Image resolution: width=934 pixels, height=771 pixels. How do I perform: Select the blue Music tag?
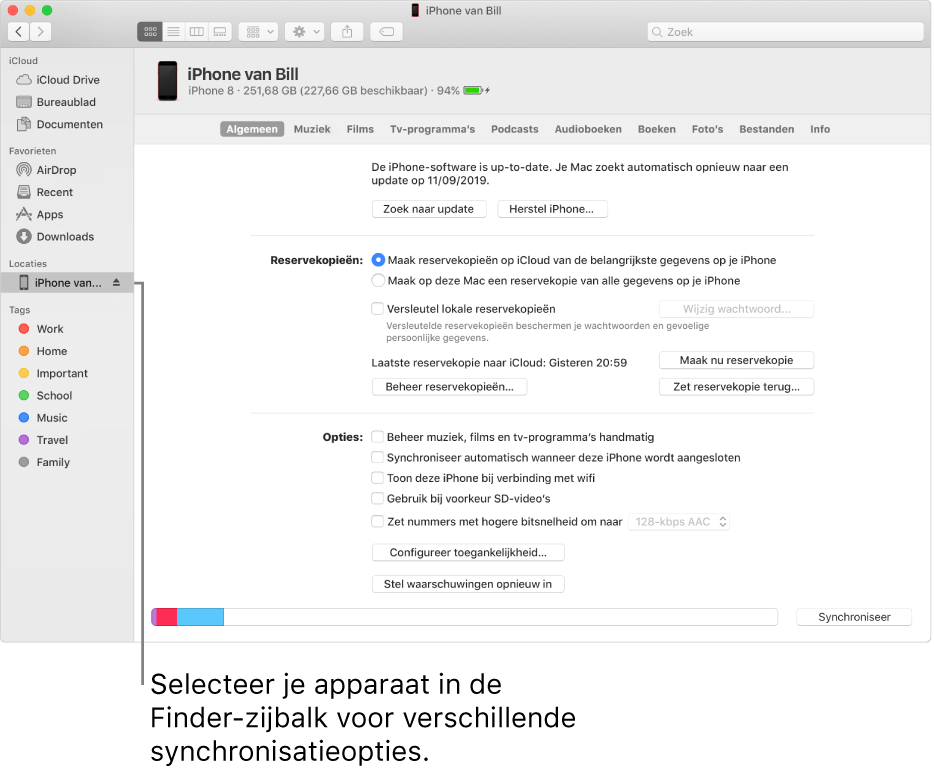pyautogui.click(x=43, y=418)
